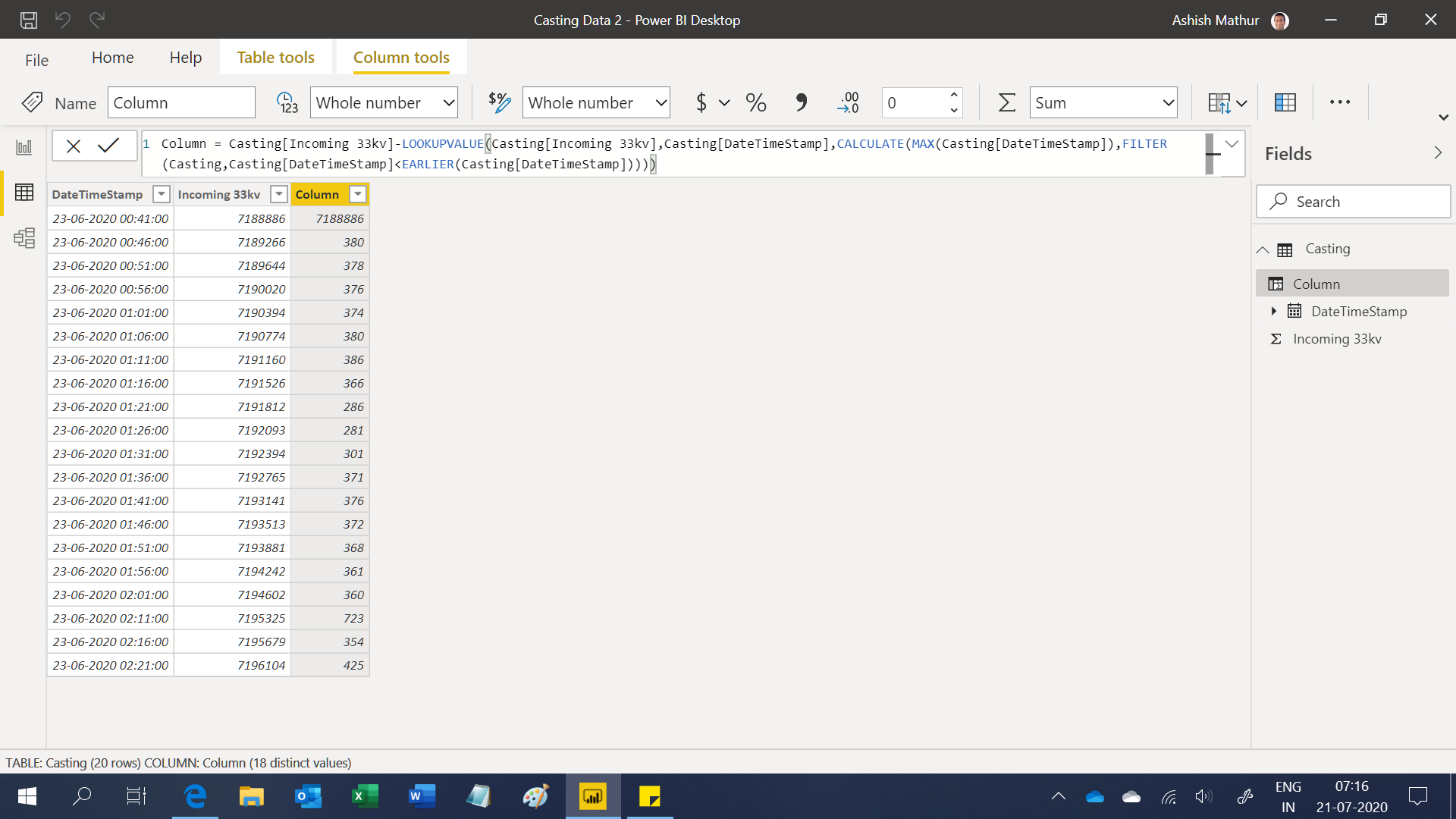Open the Report view from sidebar
The height and width of the screenshot is (819, 1456).
click(24, 147)
